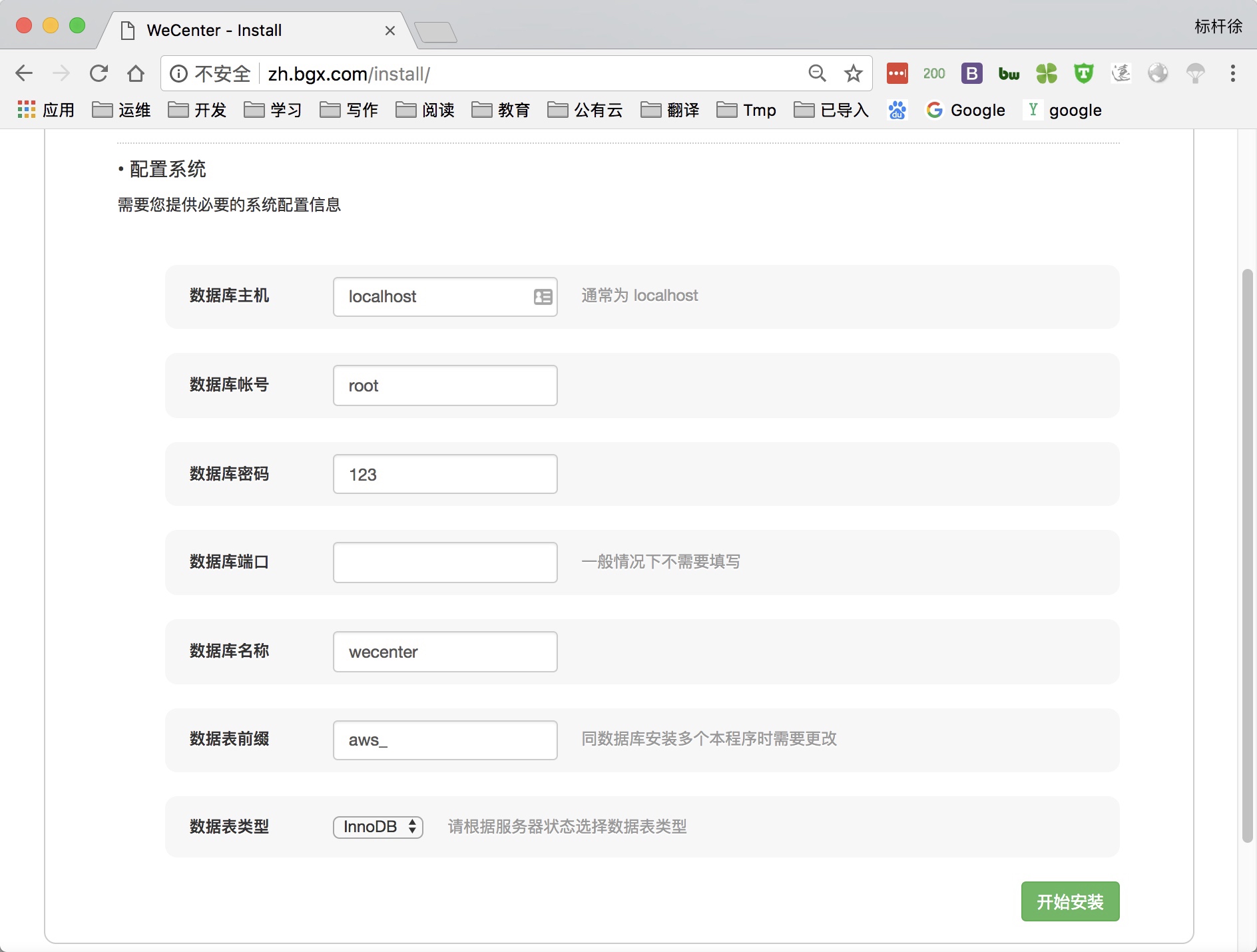Click the page vertical scrollbar thumb
Screen dimensions: 1257x952
point(1247,556)
